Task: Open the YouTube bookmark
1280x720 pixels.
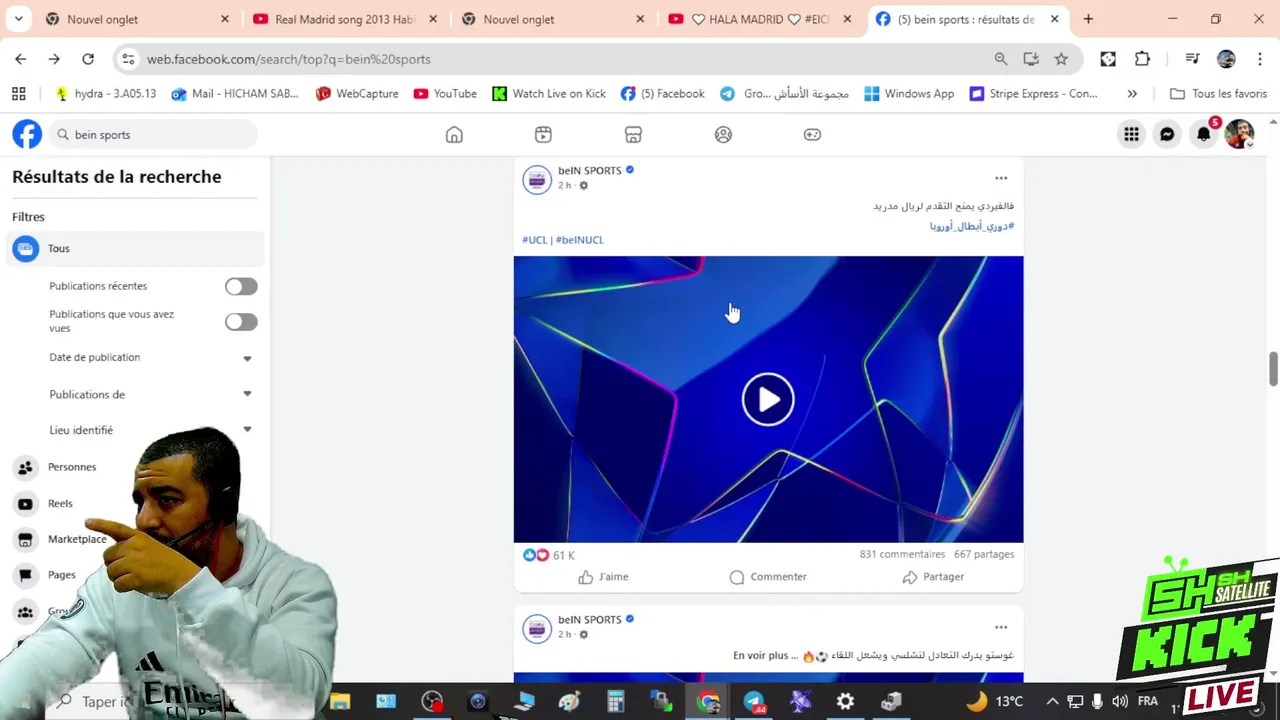Action: pyautogui.click(x=445, y=93)
